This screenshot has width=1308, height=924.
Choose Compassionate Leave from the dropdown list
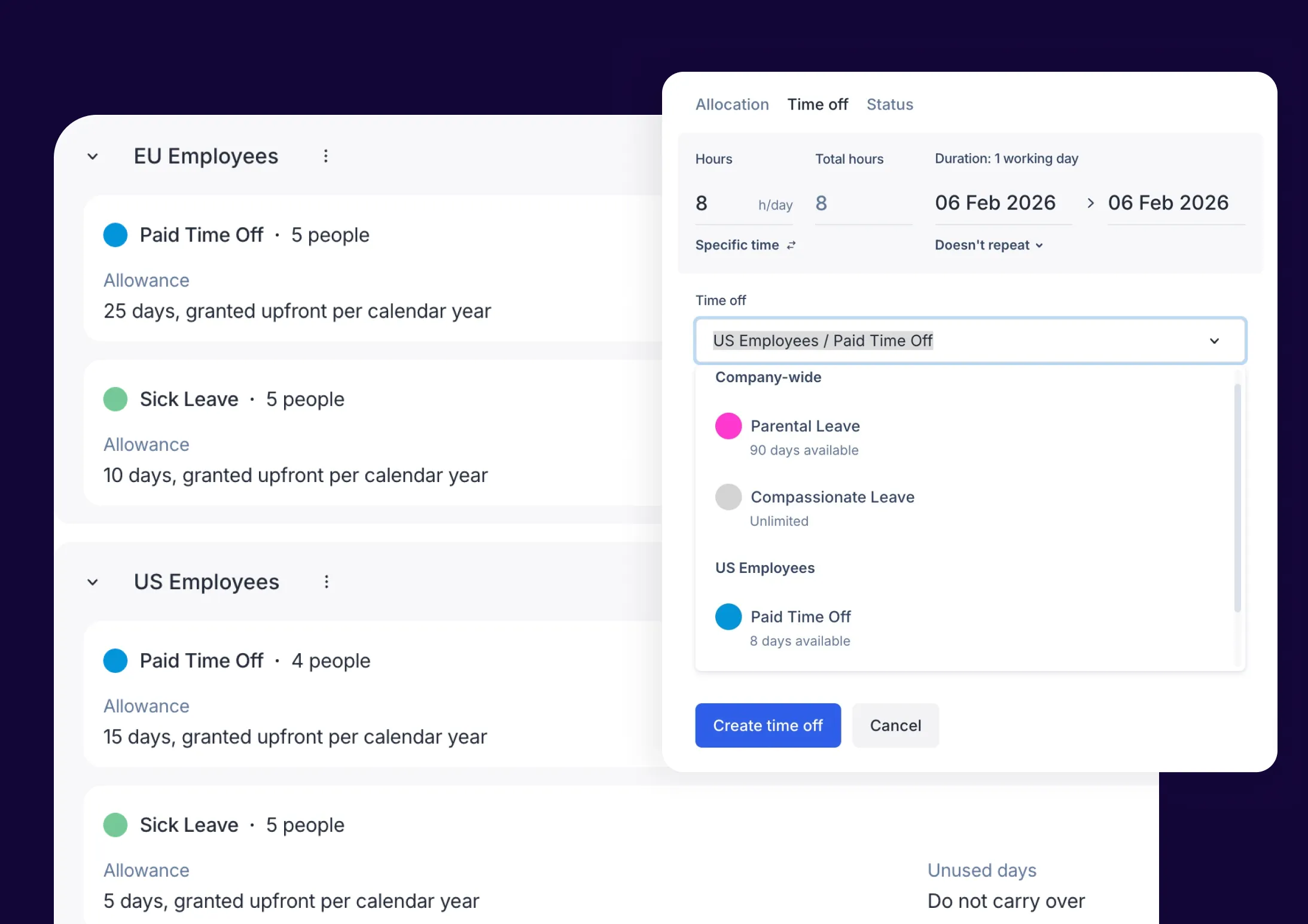point(832,498)
